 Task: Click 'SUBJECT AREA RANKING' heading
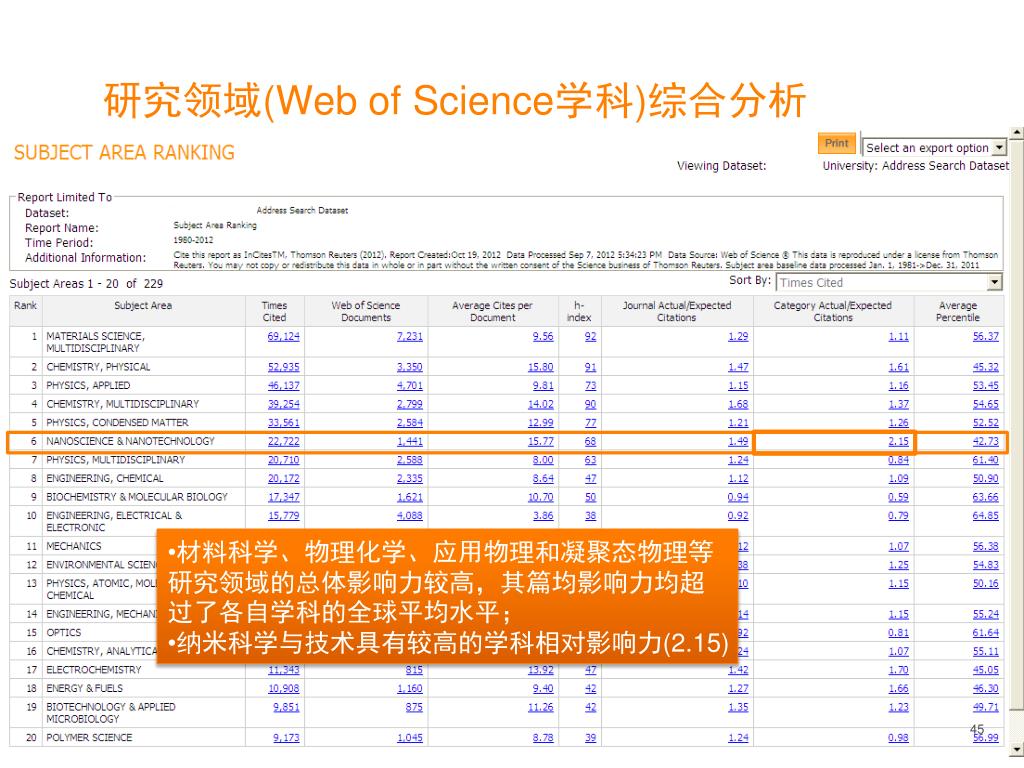coord(124,152)
